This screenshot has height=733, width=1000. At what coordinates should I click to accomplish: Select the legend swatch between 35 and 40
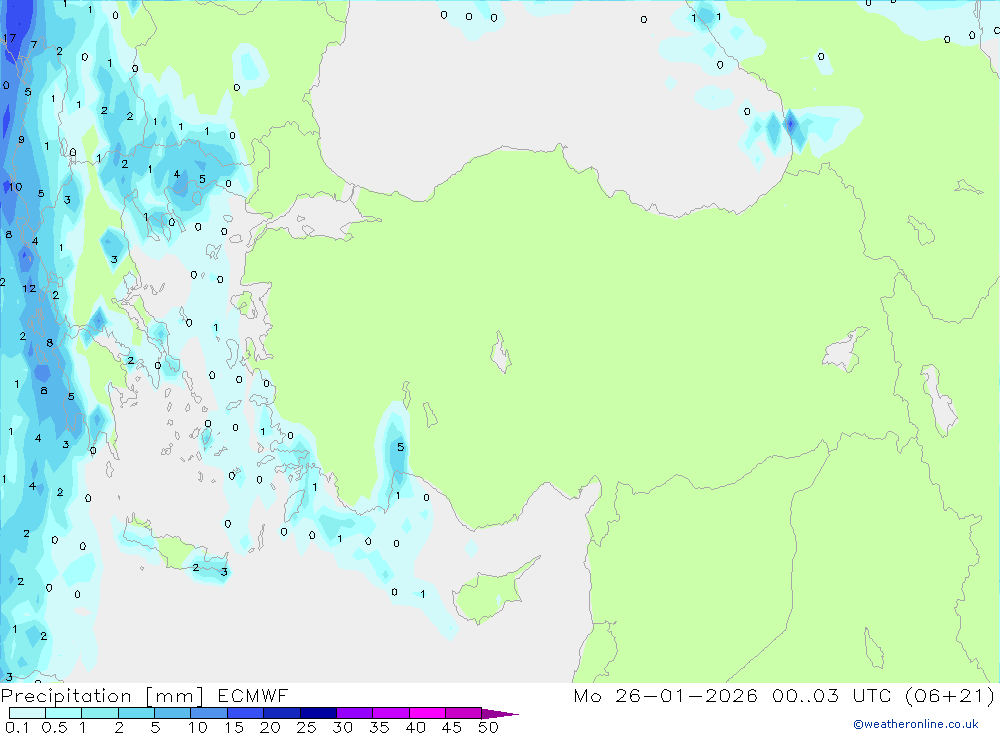[390, 713]
